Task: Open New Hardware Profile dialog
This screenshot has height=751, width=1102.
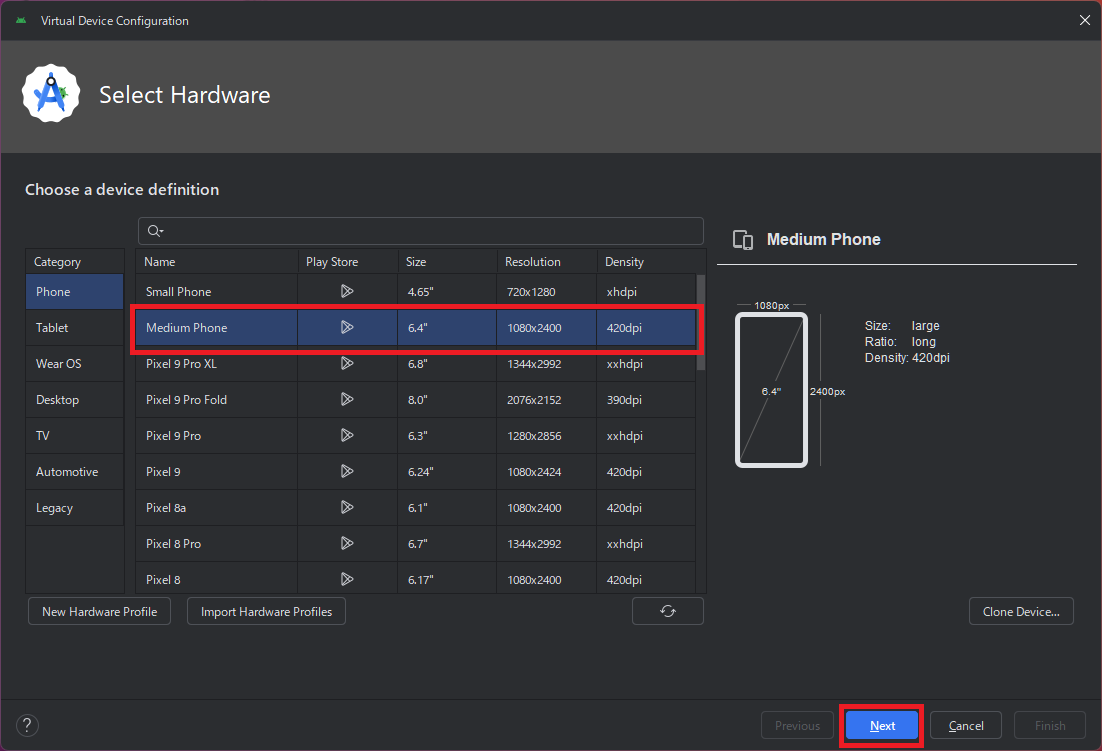Action: coord(99,611)
